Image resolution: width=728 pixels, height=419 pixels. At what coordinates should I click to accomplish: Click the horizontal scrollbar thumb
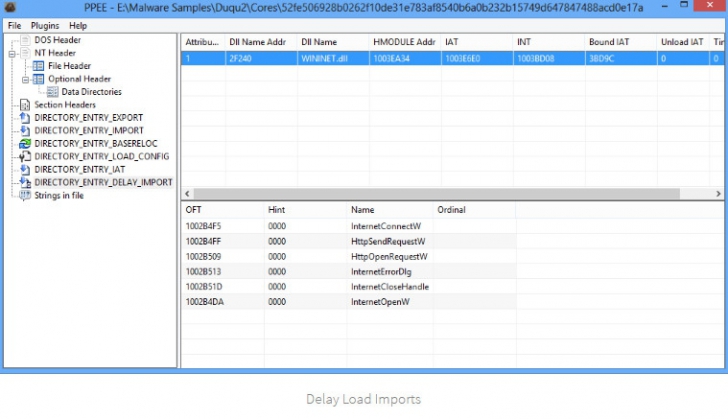(436, 194)
